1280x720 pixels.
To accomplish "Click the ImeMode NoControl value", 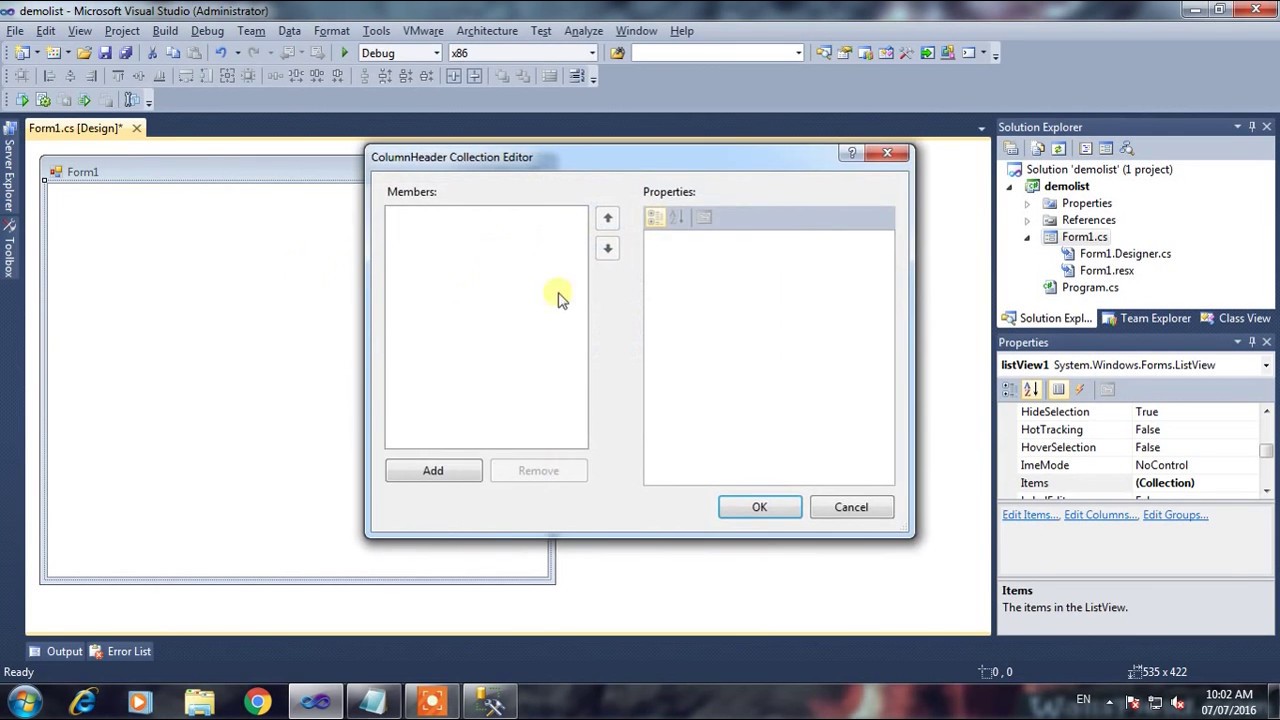I will (x=1195, y=466).
